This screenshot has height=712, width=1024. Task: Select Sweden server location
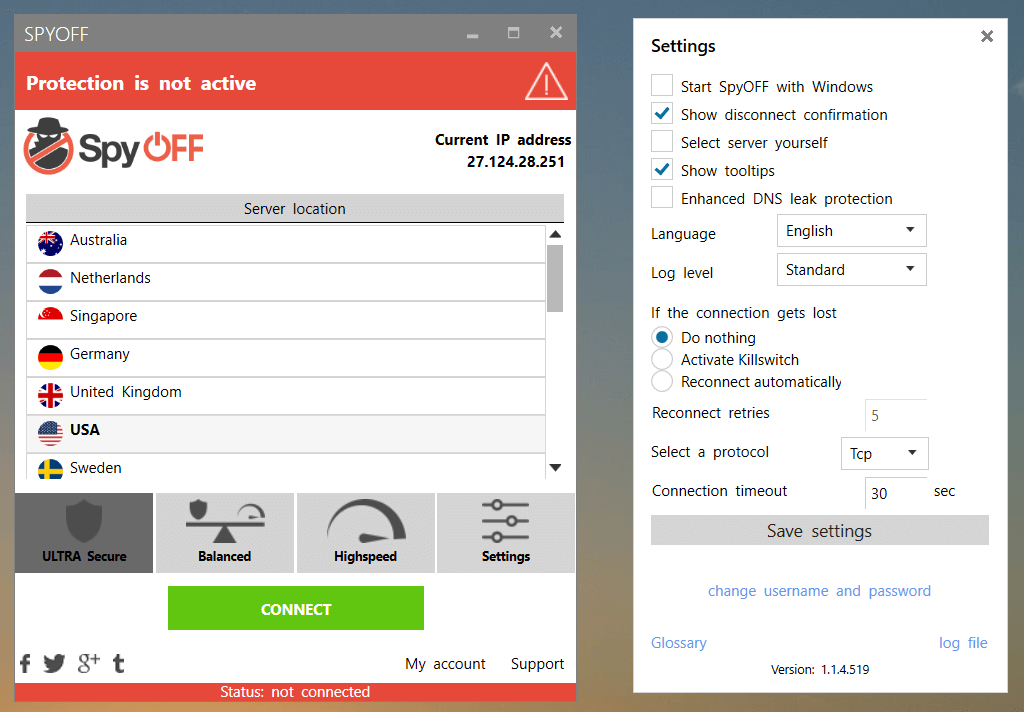click(x=286, y=467)
